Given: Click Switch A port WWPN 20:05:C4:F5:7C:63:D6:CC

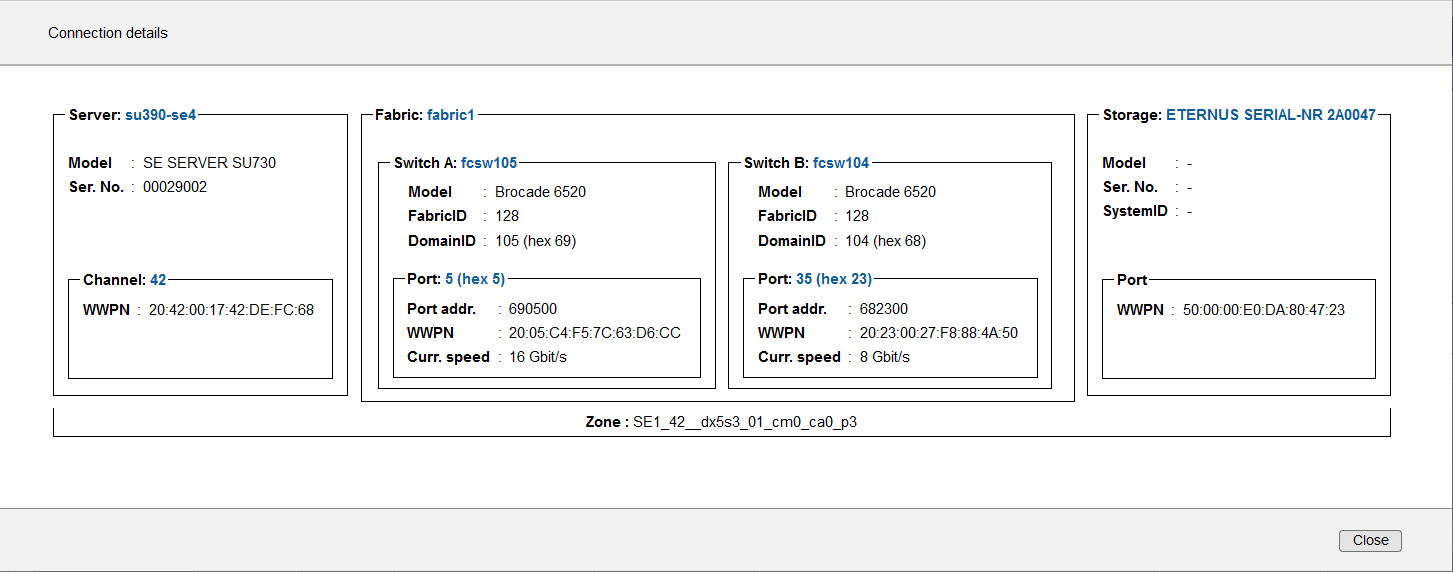Looking at the screenshot, I should (594, 333).
